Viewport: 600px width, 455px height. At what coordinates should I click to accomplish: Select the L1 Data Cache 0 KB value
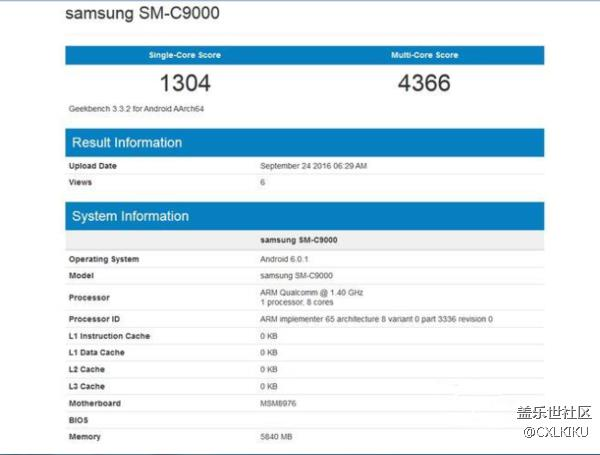click(x=269, y=352)
